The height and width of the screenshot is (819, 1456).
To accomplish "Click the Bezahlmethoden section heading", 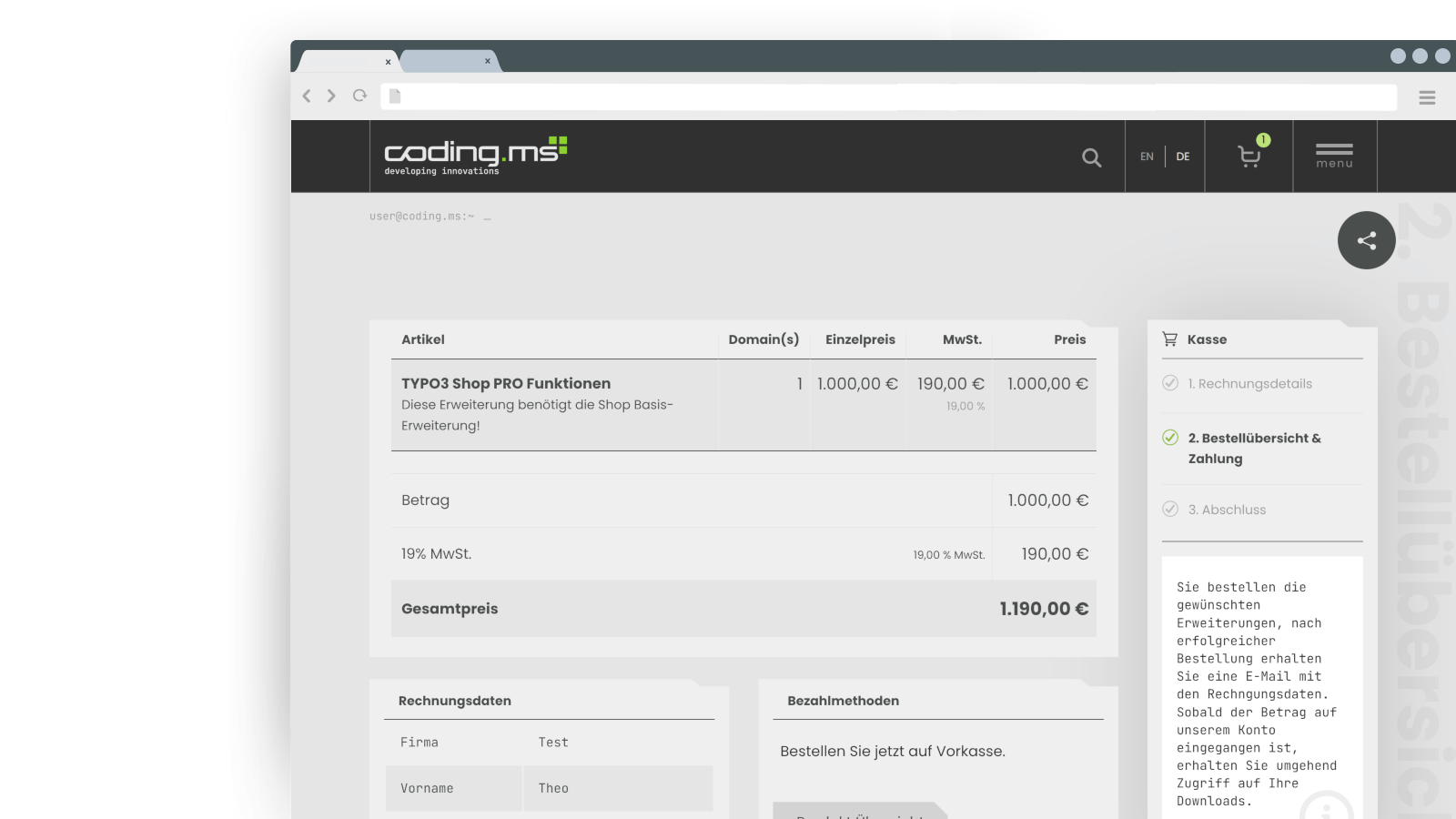I will pos(843,701).
